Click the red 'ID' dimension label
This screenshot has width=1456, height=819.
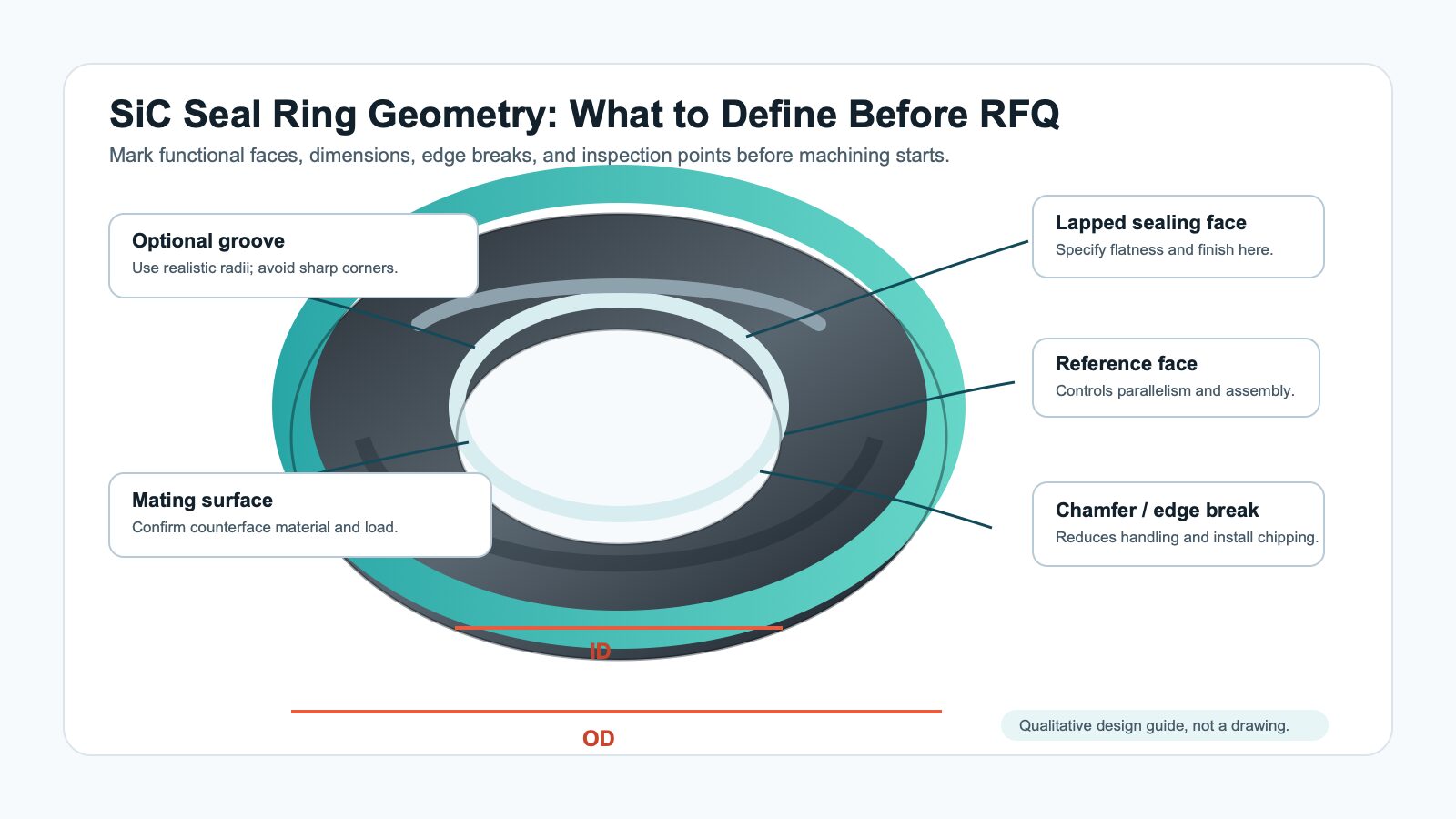[x=600, y=652]
